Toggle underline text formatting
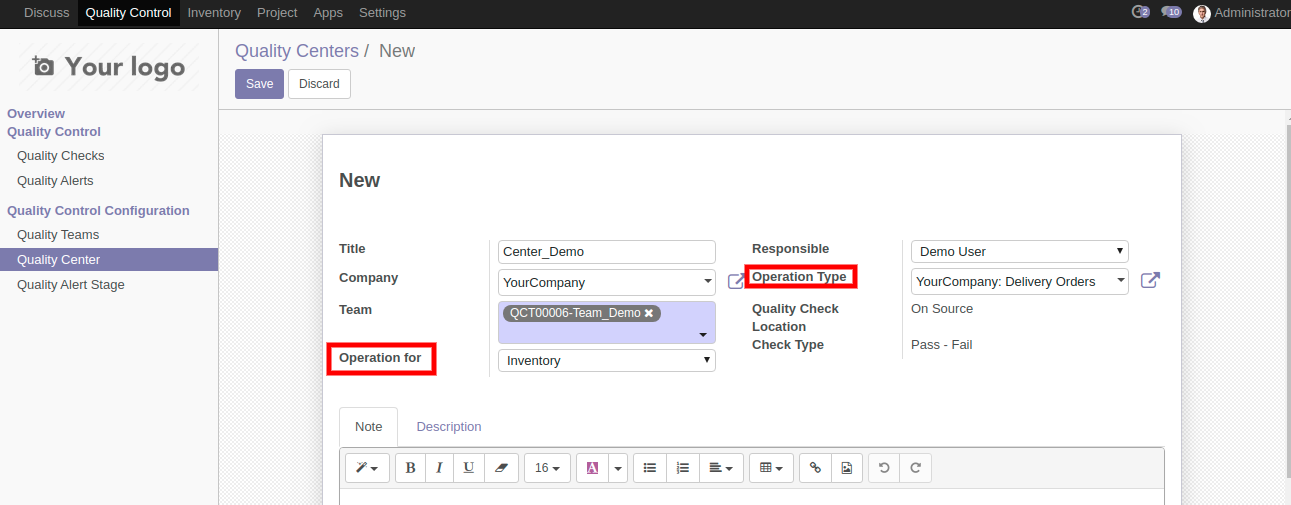Screen dimensions: 1291x505 [469, 468]
